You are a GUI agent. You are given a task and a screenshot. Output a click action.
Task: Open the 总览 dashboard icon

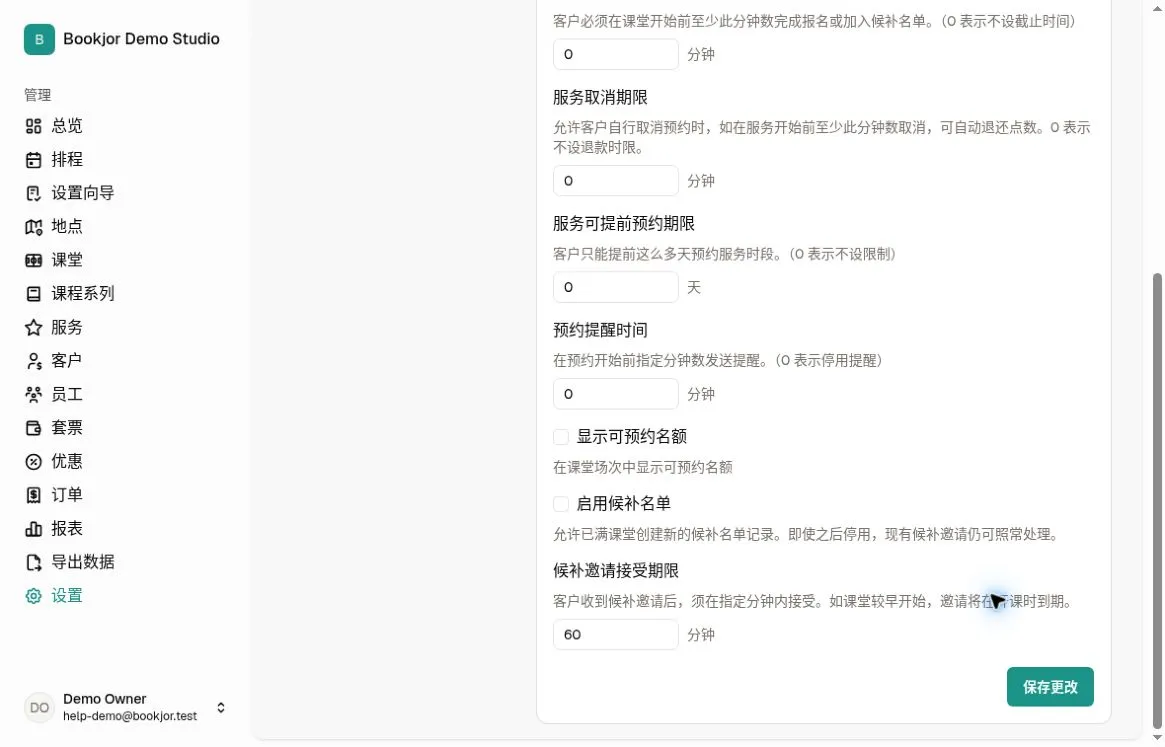(33, 126)
